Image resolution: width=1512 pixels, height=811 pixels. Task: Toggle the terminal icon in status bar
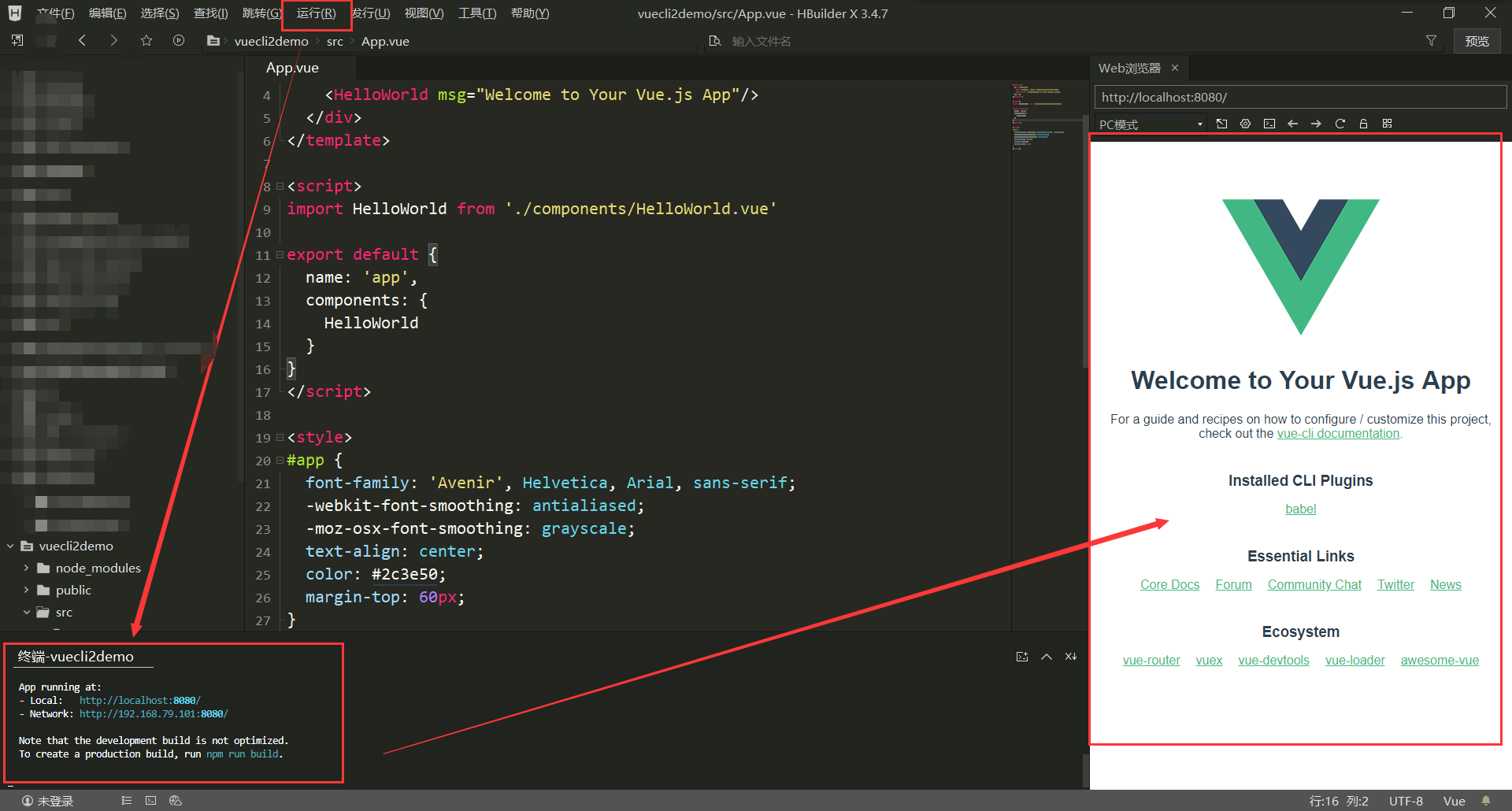tap(150, 801)
